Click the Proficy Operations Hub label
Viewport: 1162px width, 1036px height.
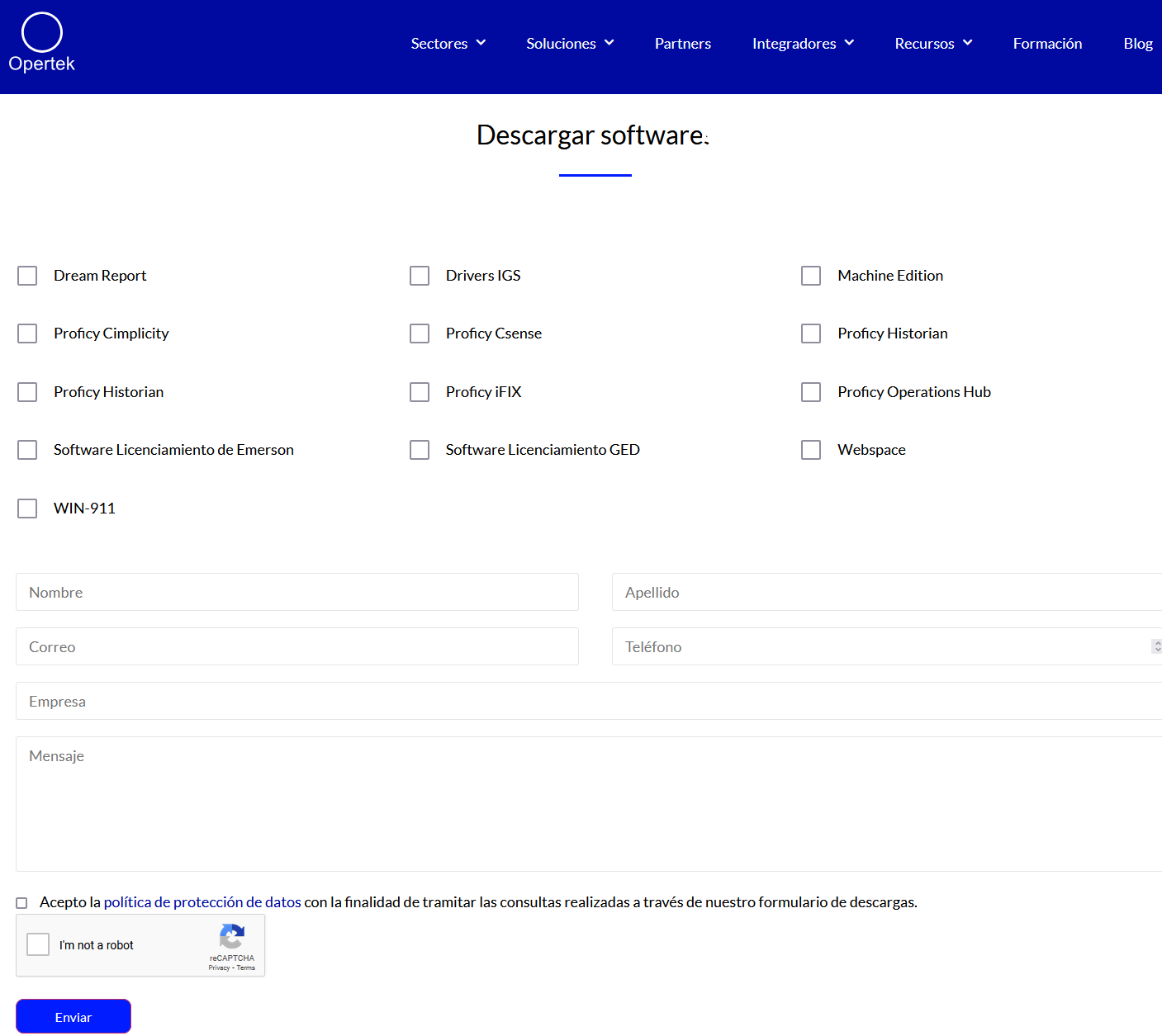coord(914,392)
